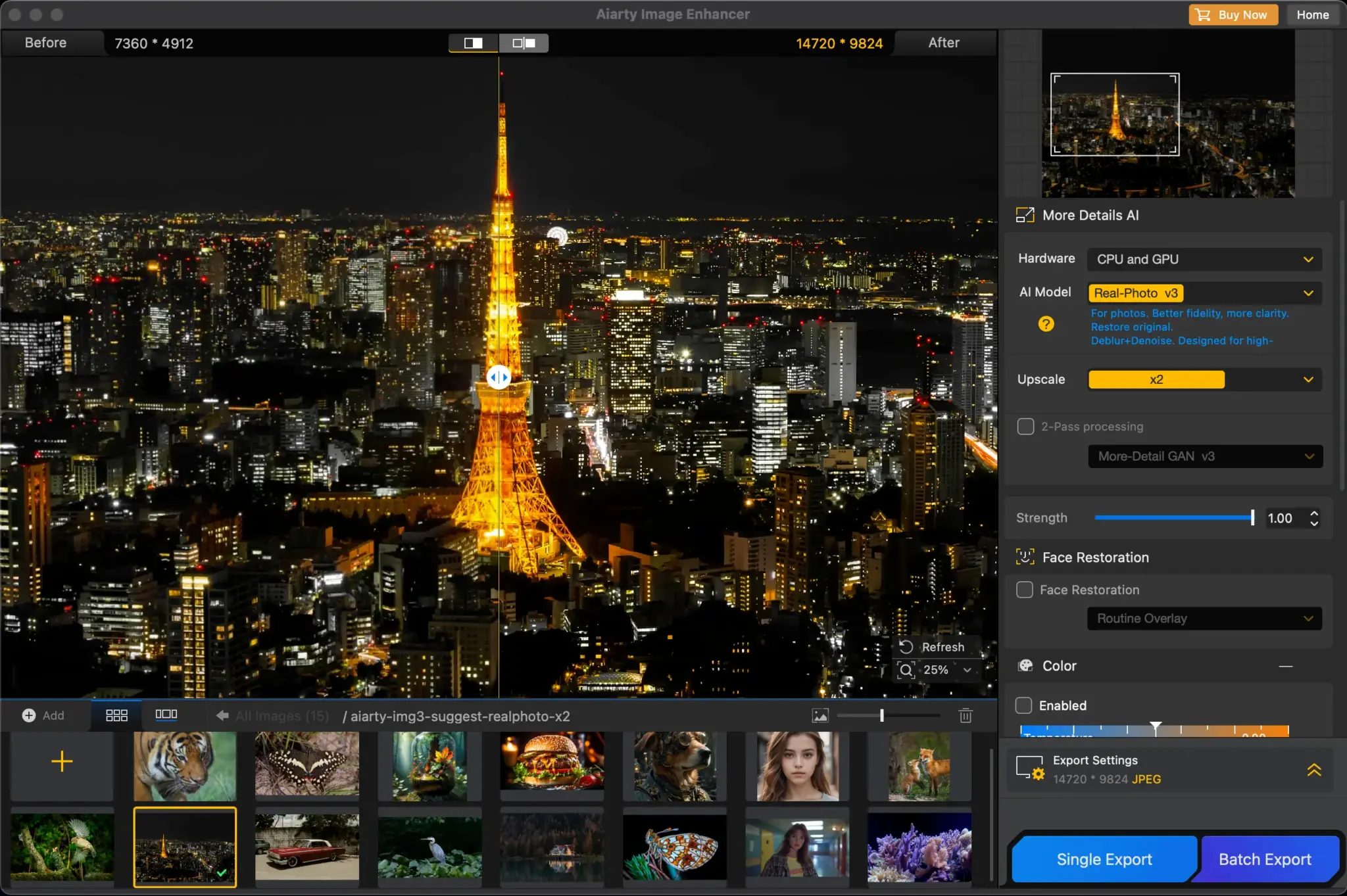Click the Refresh preview icon
1347x896 pixels.
[906, 647]
